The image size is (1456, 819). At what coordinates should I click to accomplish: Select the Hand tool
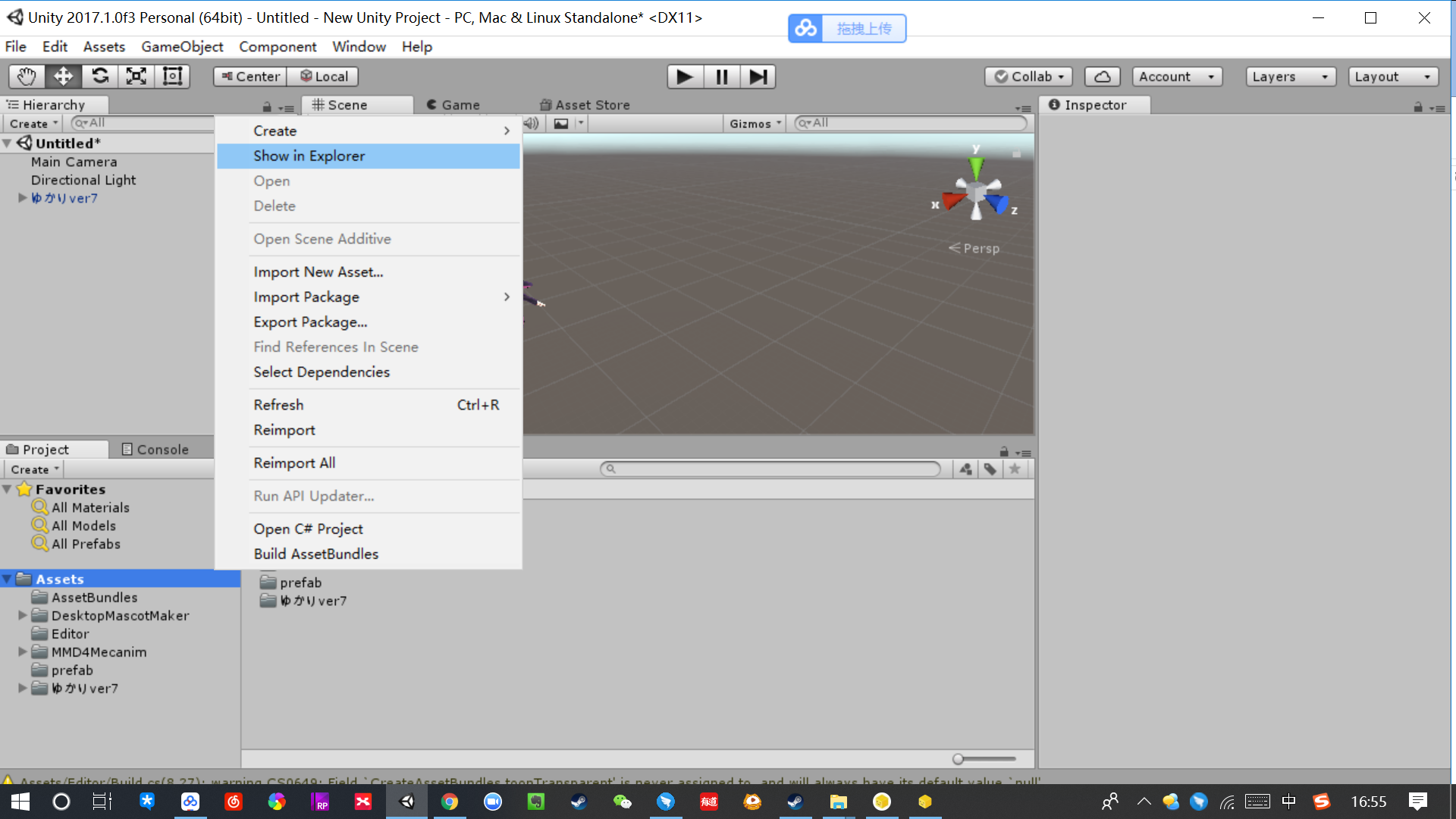click(x=27, y=77)
